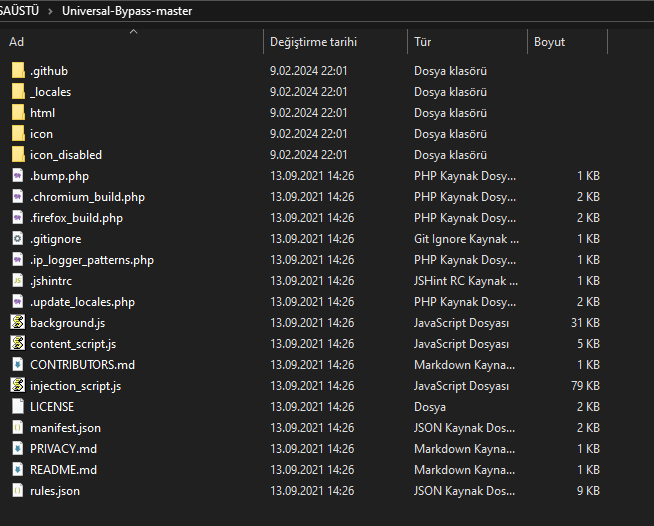The image size is (654, 526).
Task: Click the LICENSE blank file icon
Action: (x=17, y=407)
